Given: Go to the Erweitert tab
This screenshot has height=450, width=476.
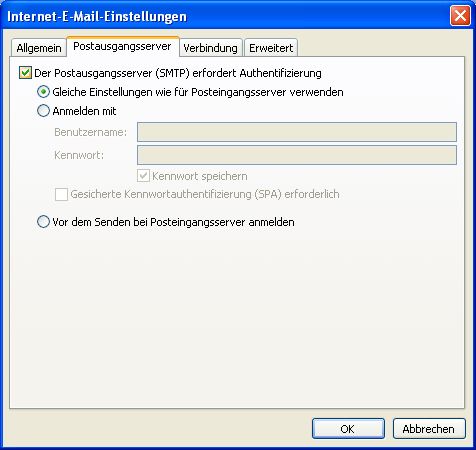Looking at the screenshot, I should [271, 48].
